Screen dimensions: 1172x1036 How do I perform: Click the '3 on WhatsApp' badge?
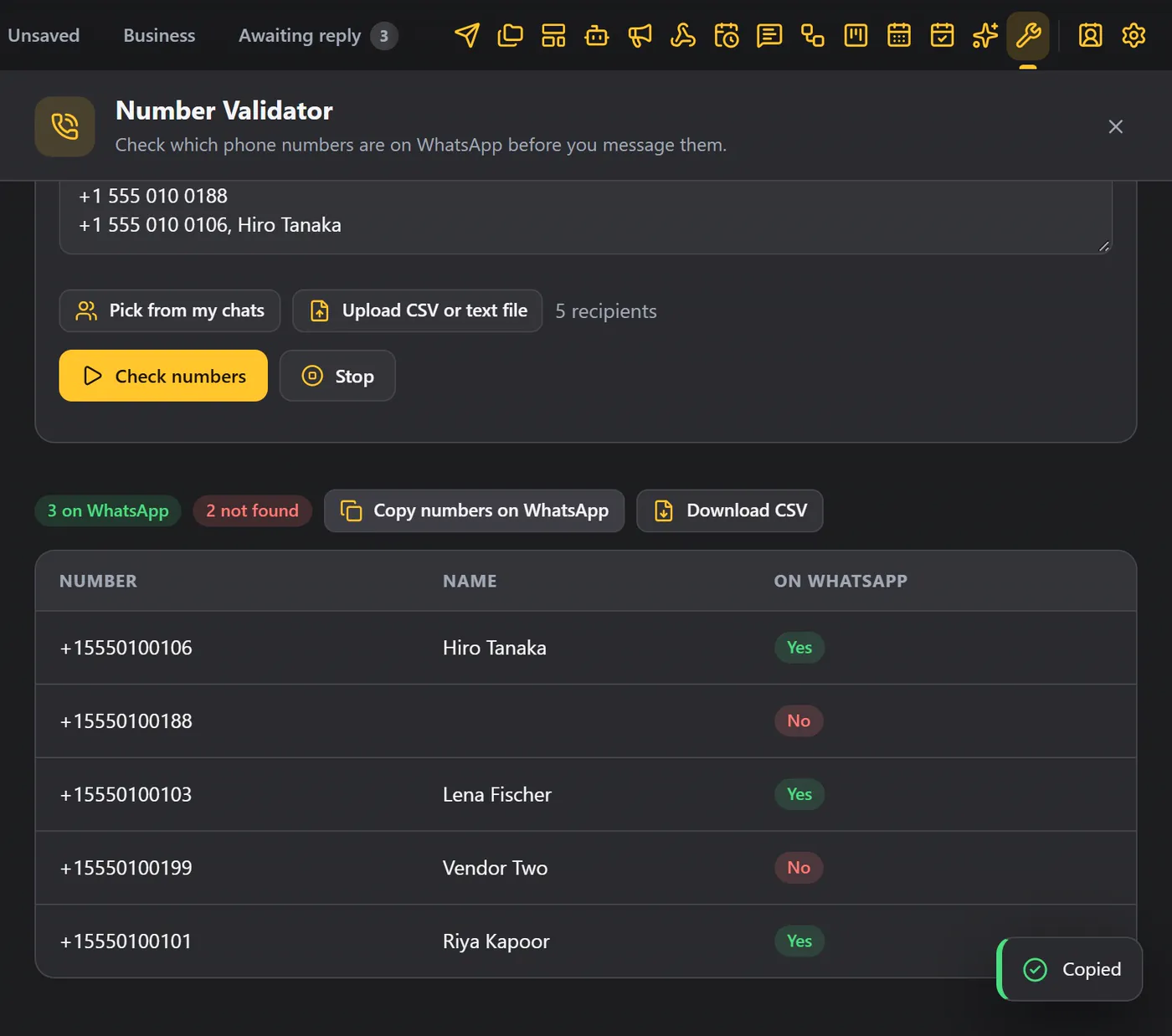pyautogui.click(x=108, y=510)
